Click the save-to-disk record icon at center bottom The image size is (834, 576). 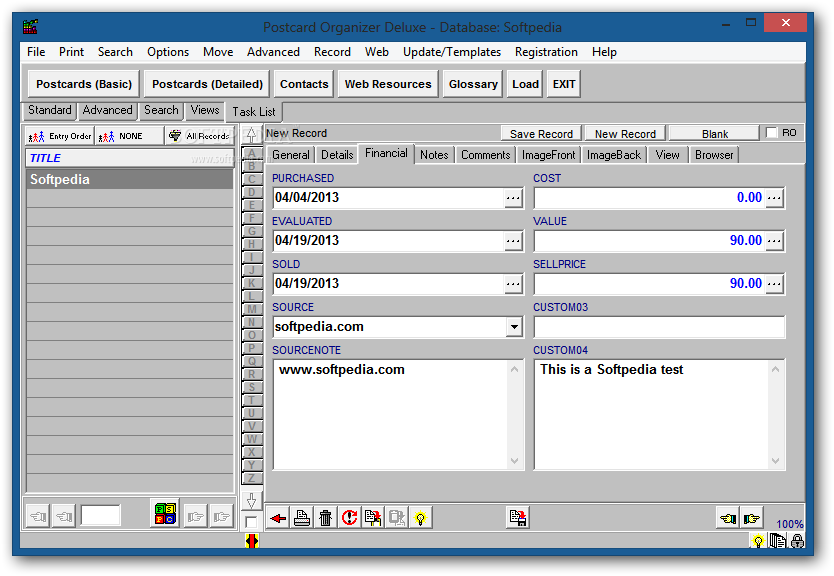click(518, 517)
